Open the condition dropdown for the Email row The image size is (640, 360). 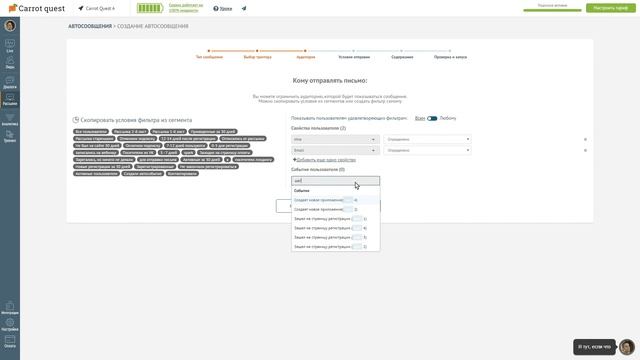point(427,151)
